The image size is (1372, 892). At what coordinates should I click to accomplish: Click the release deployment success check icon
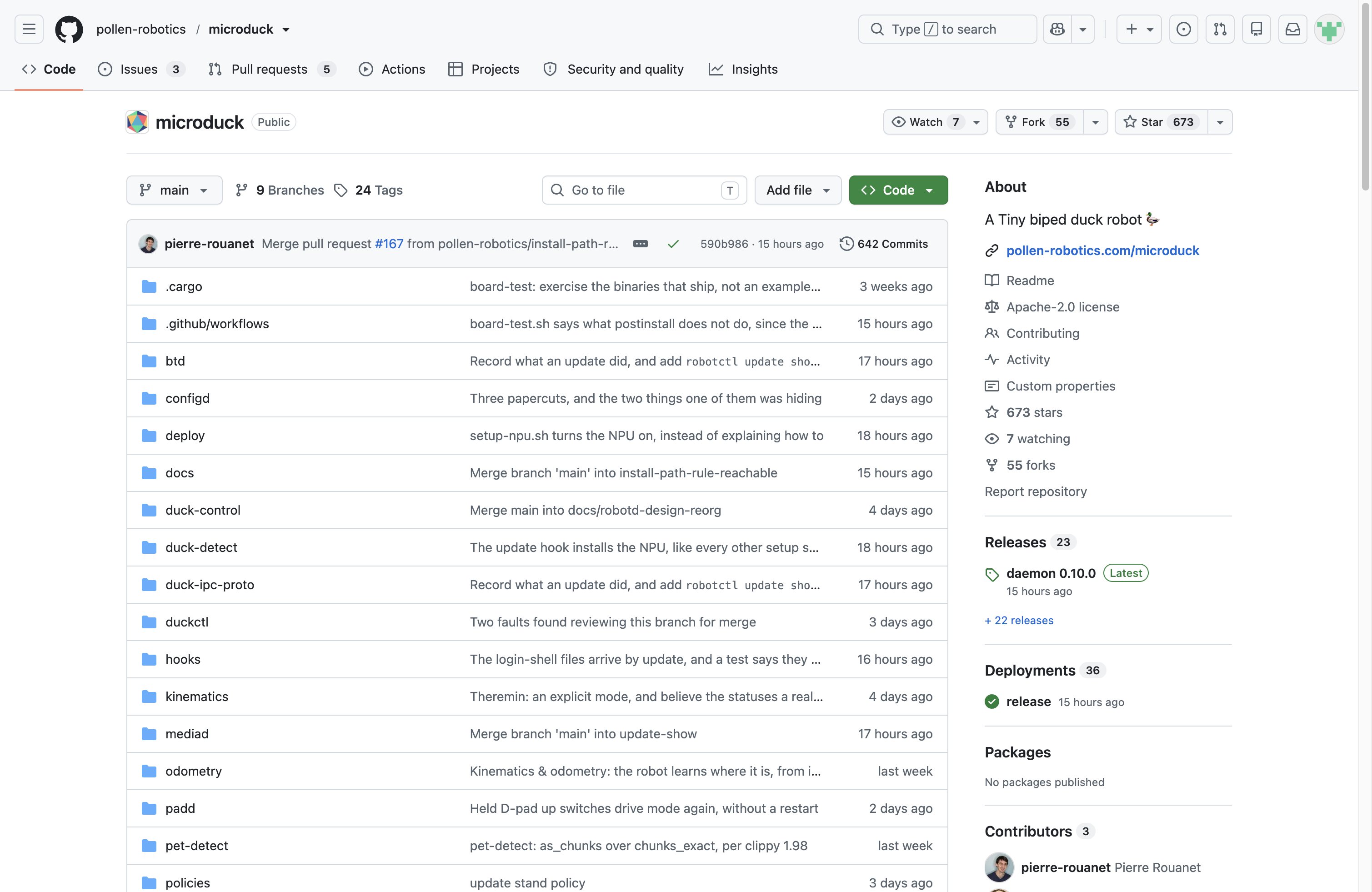pos(991,702)
